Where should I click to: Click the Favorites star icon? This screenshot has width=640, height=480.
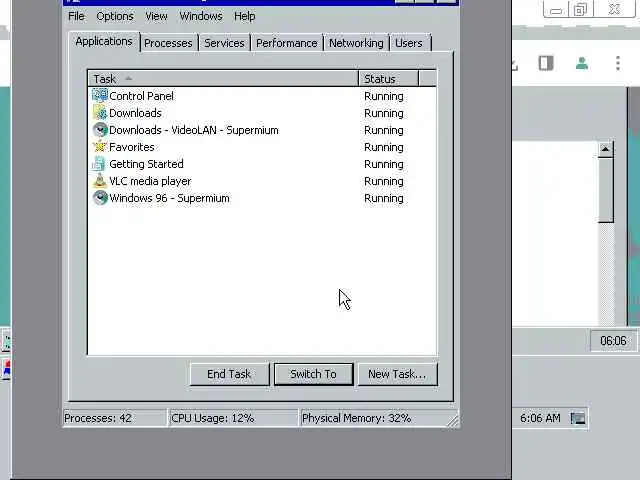[100, 147]
